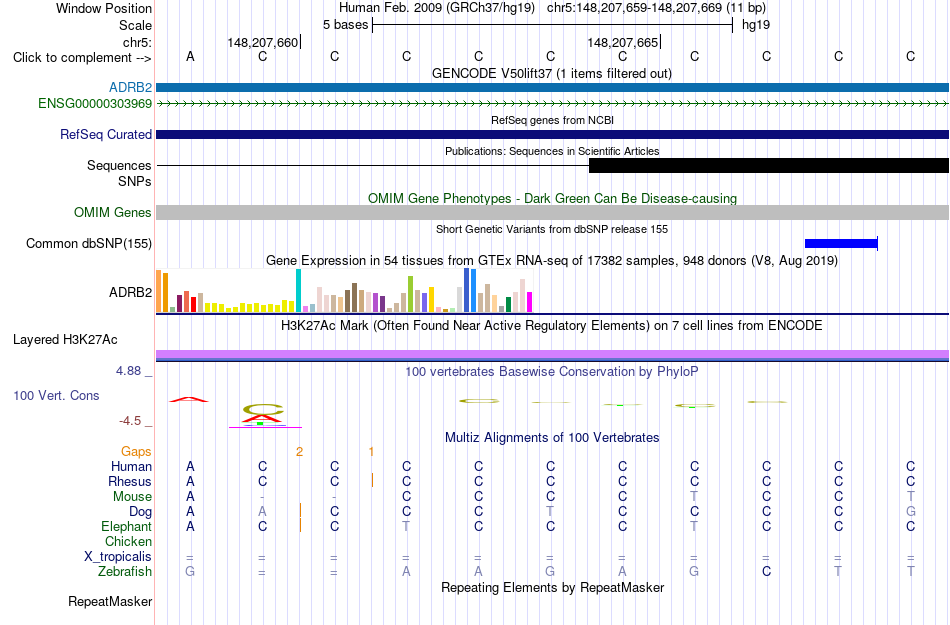Click the olive C over red A logo
Image resolution: width=950 pixels, height=625 pixels.
[263, 409]
